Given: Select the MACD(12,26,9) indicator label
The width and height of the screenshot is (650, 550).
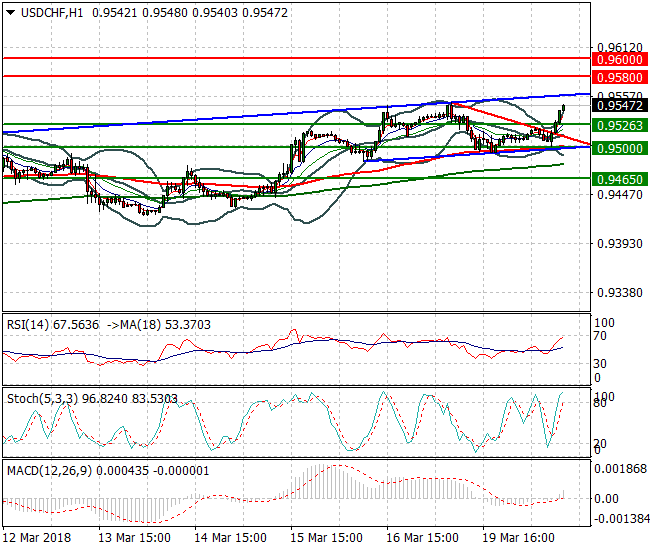Looking at the screenshot, I should pos(49,471).
